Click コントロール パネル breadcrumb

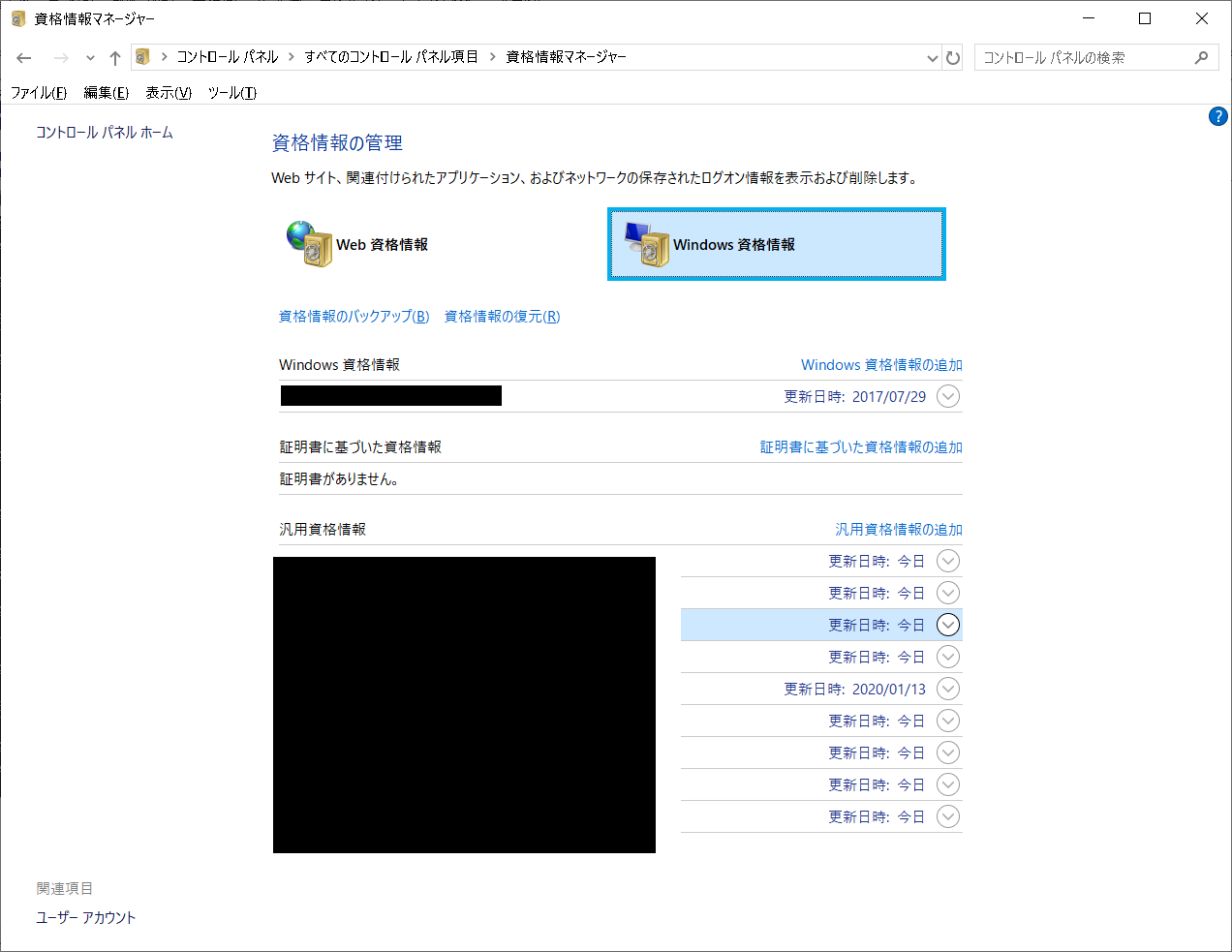point(228,57)
